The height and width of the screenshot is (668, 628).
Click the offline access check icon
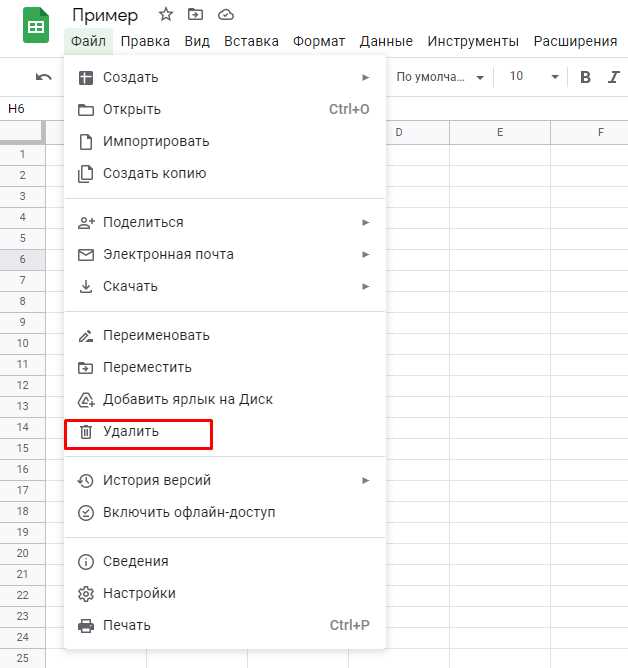86,513
